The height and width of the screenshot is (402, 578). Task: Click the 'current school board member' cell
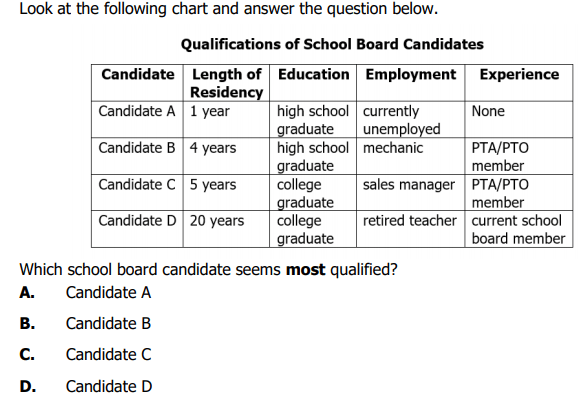click(x=518, y=230)
